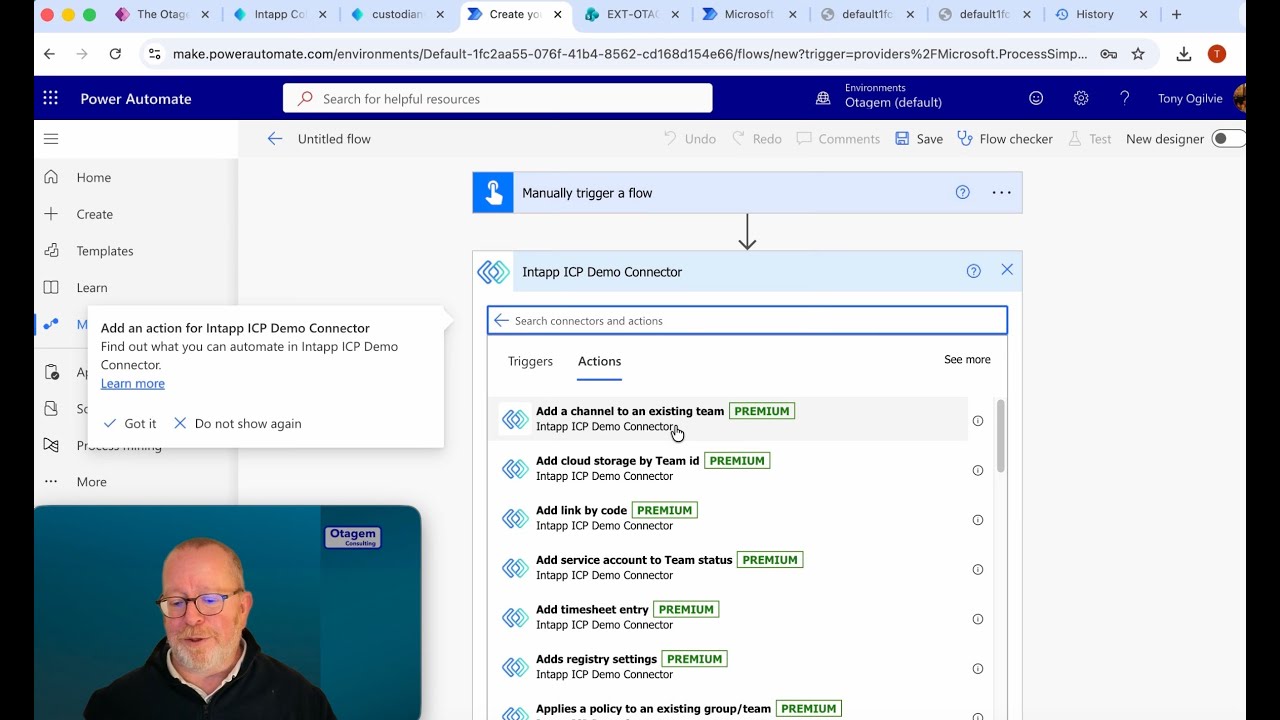This screenshot has width=1280, height=720.
Task: Expand More in the sidebar
Action: (x=91, y=482)
